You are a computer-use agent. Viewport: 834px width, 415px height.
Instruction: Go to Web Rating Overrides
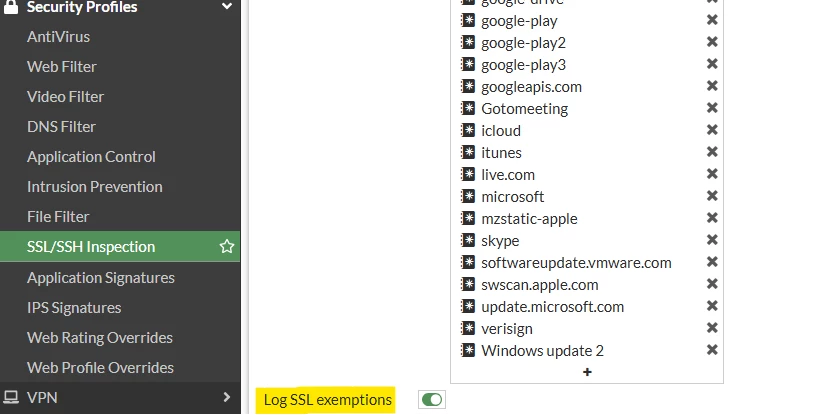click(x=100, y=338)
